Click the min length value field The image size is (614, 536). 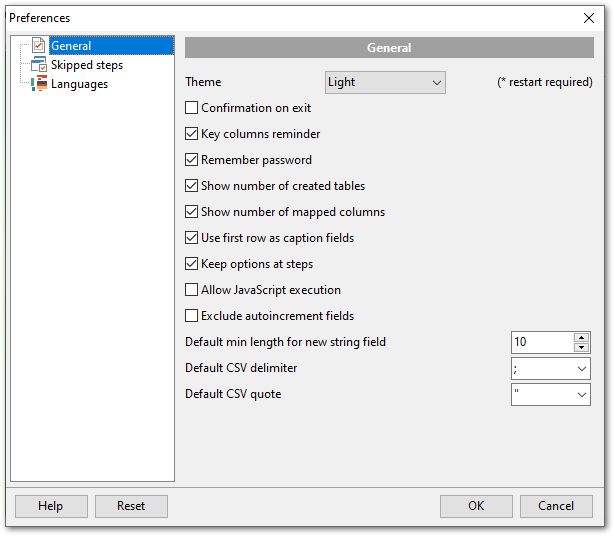tap(541, 342)
